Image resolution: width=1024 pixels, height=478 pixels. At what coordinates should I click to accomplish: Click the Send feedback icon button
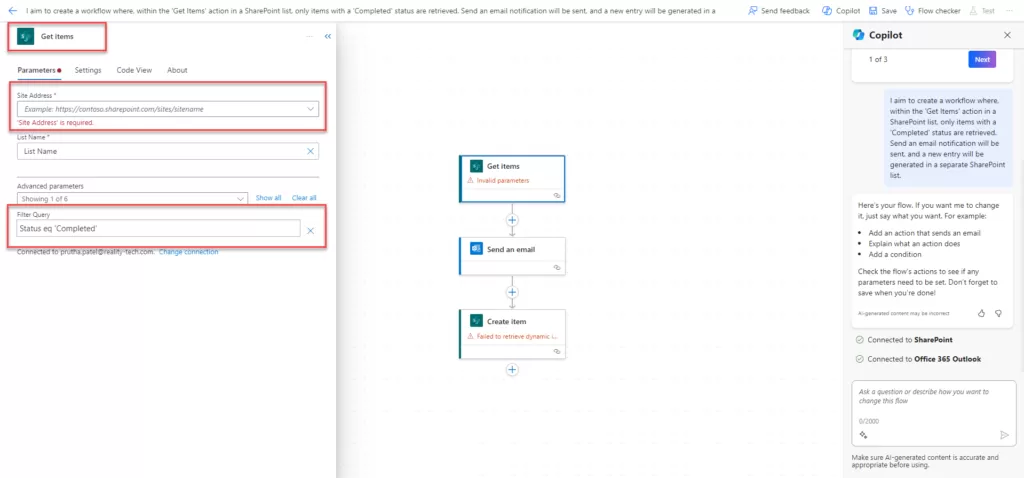[x=752, y=10]
